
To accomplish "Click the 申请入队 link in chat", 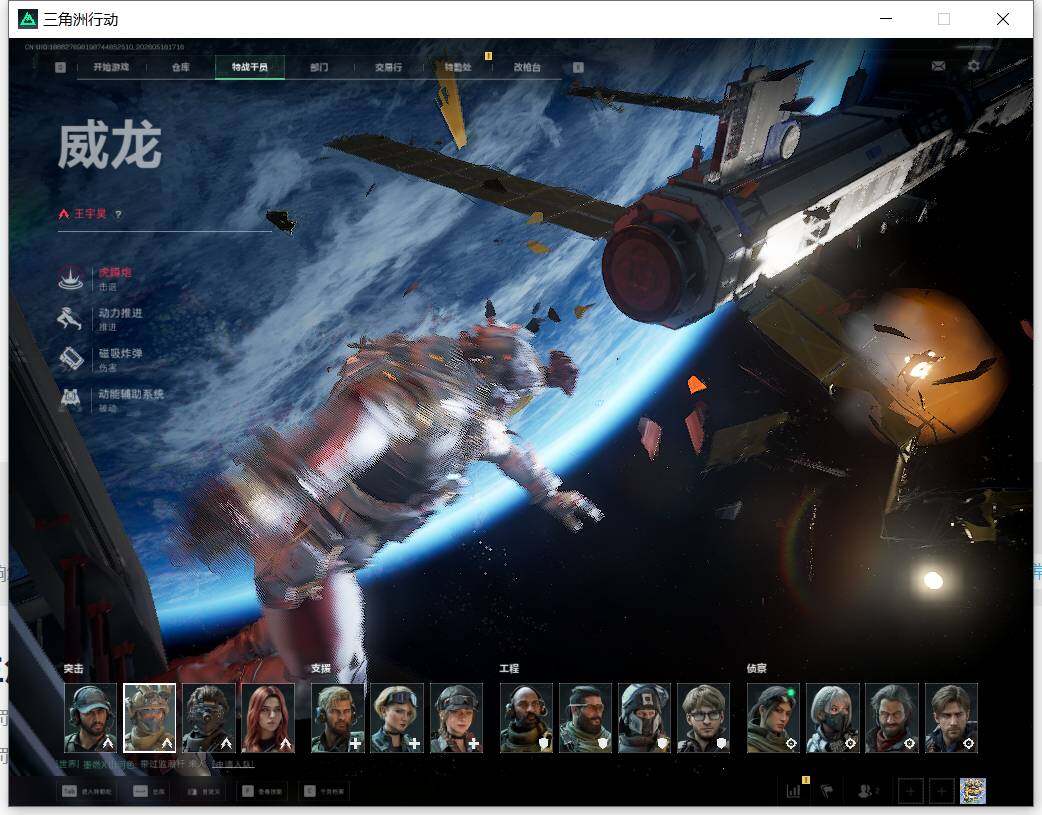I will pos(233,765).
